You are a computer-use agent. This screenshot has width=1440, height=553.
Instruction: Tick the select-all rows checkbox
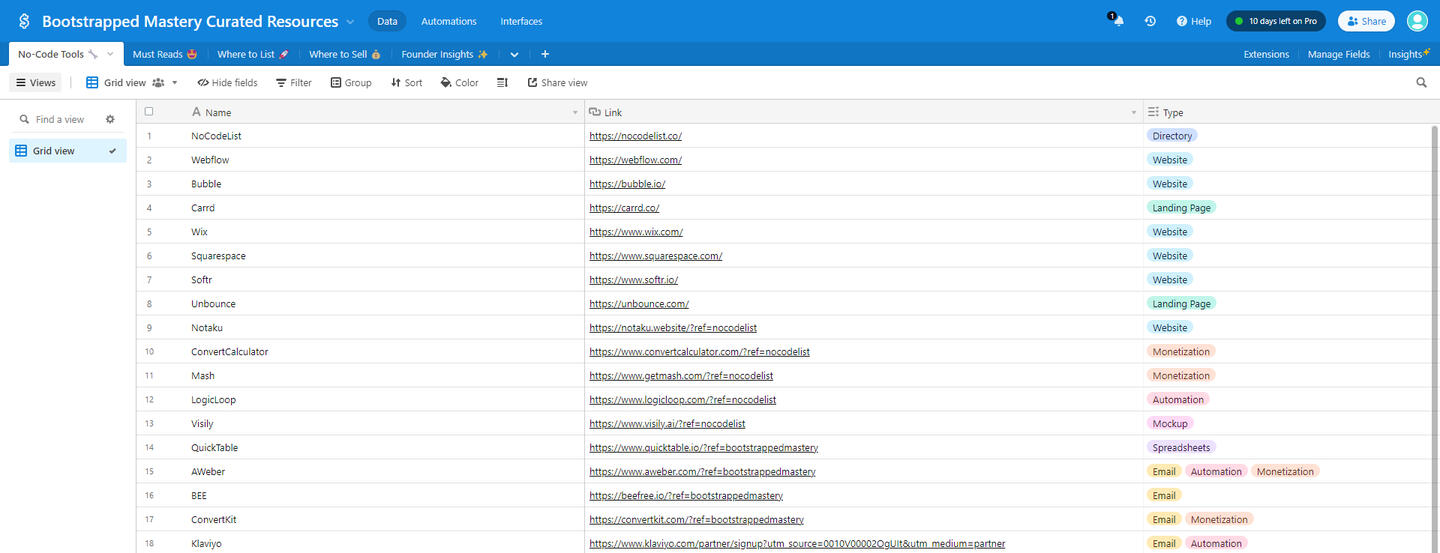[149, 112]
